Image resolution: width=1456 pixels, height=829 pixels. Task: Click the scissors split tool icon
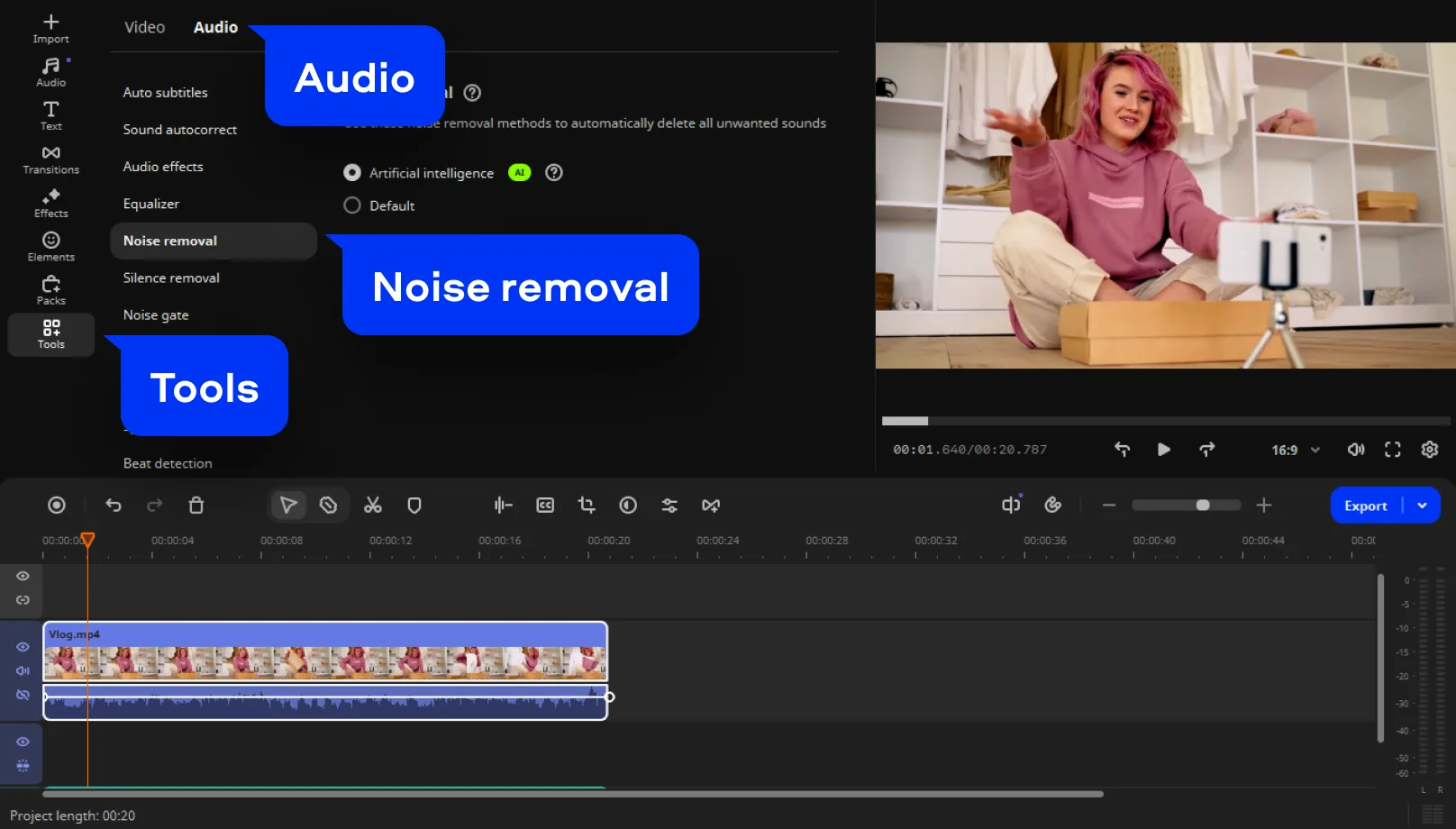point(372,506)
